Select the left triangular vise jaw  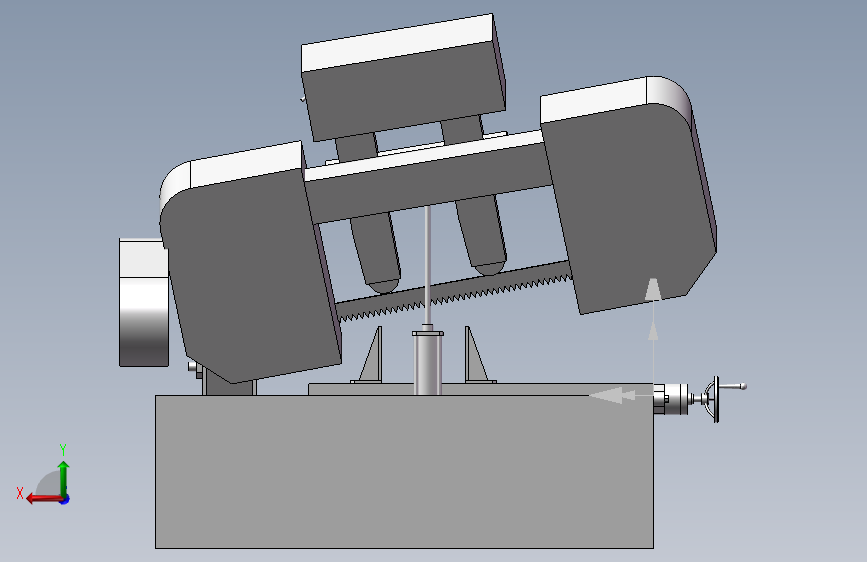coord(372,357)
